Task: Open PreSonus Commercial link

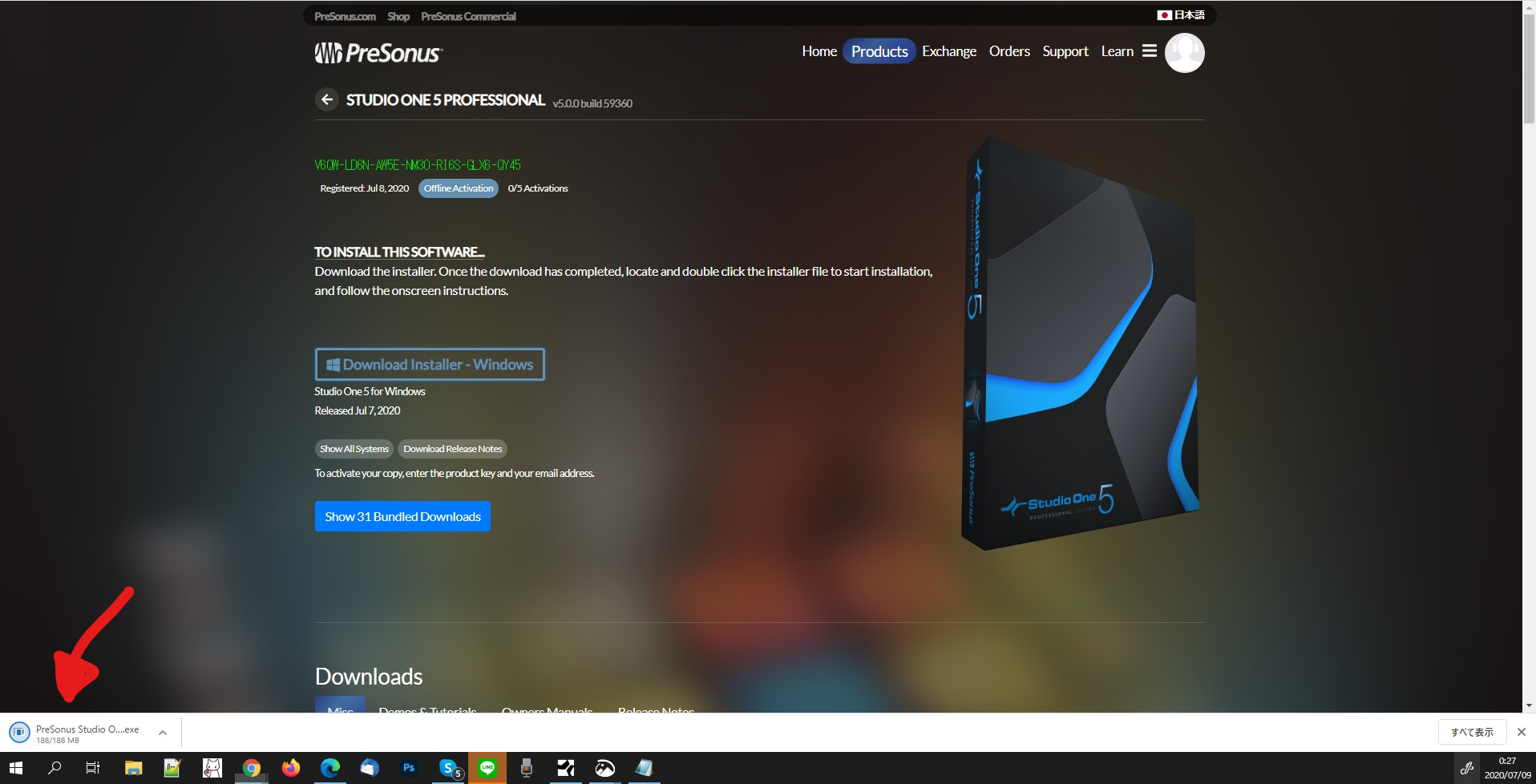Action: 468,16
